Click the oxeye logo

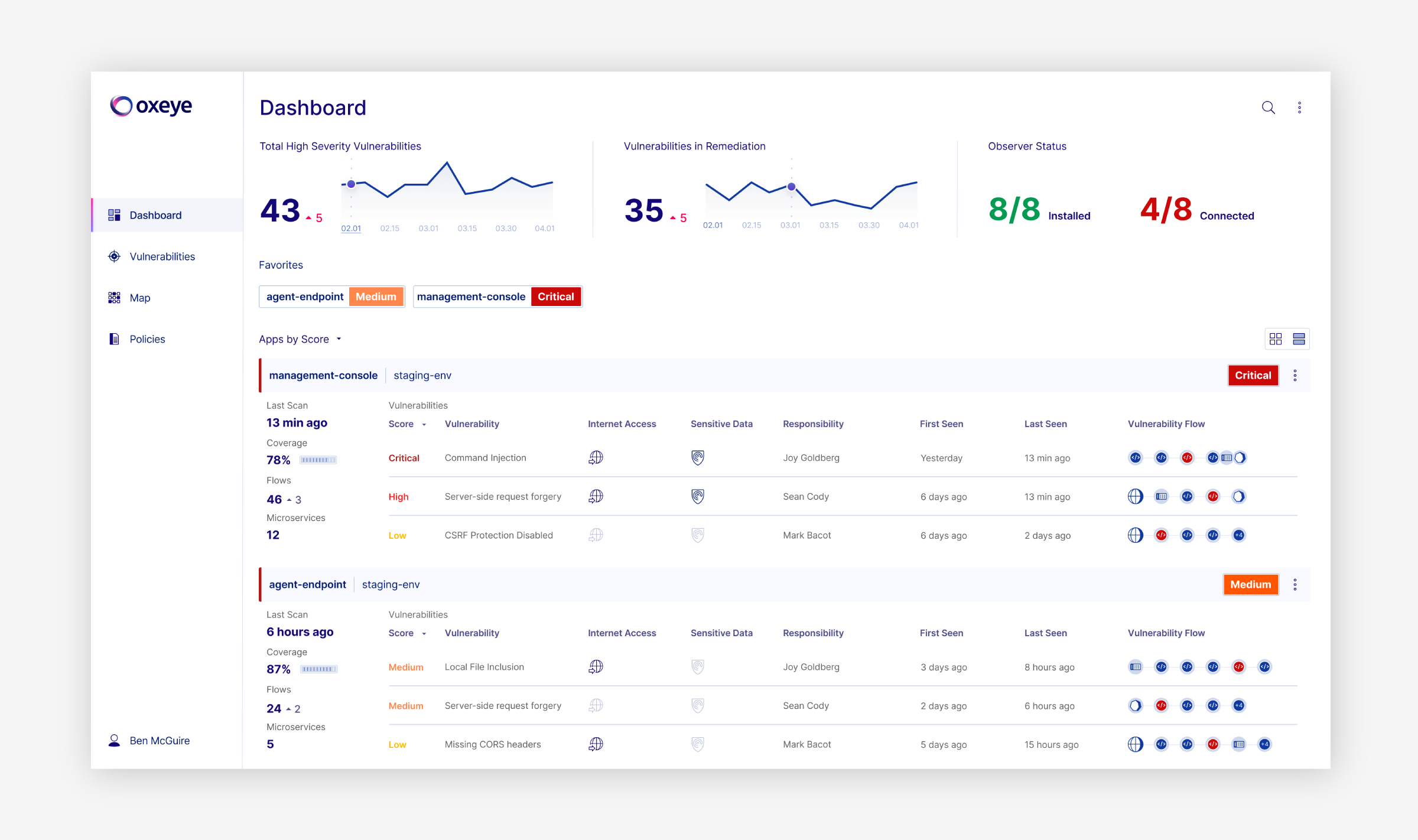[151, 106]
